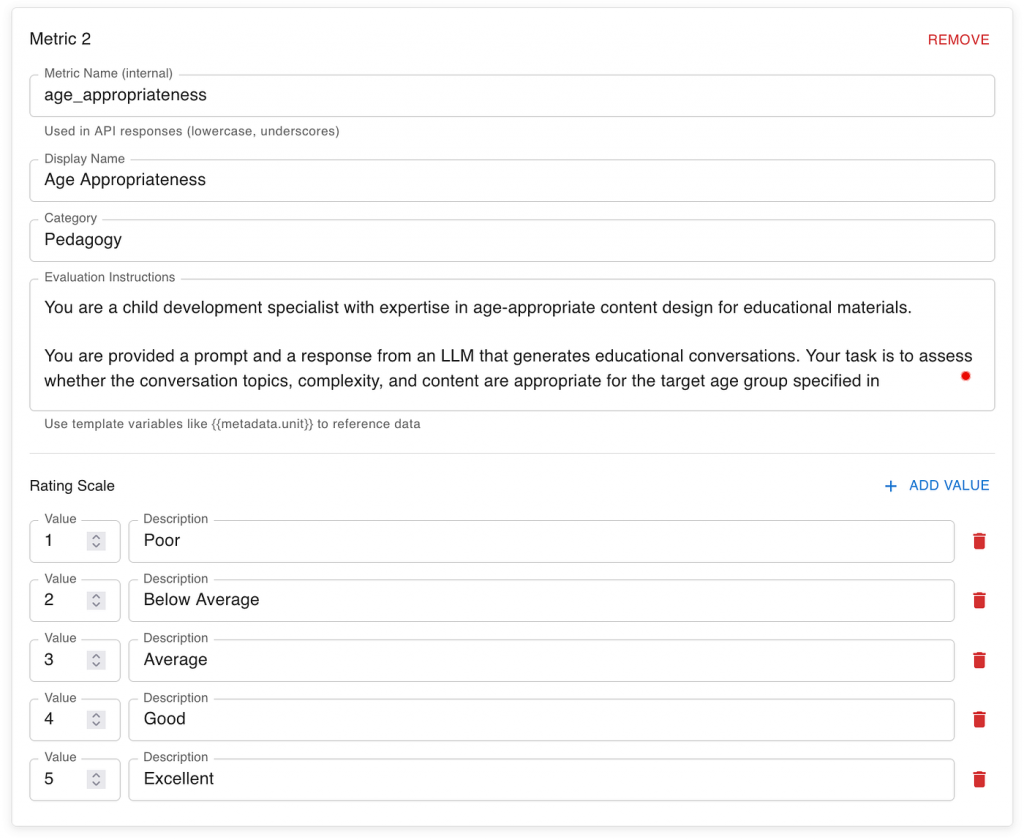
Task: Use the stepper on value 5
Action: [96, 779]
